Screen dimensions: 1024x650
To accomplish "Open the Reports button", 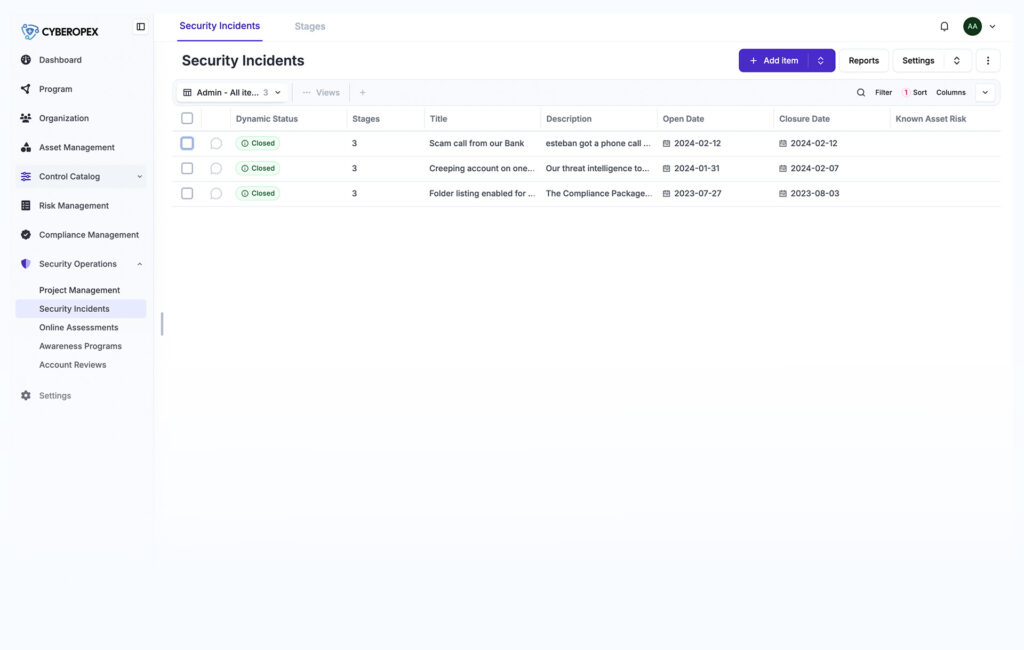I will 863,61.
